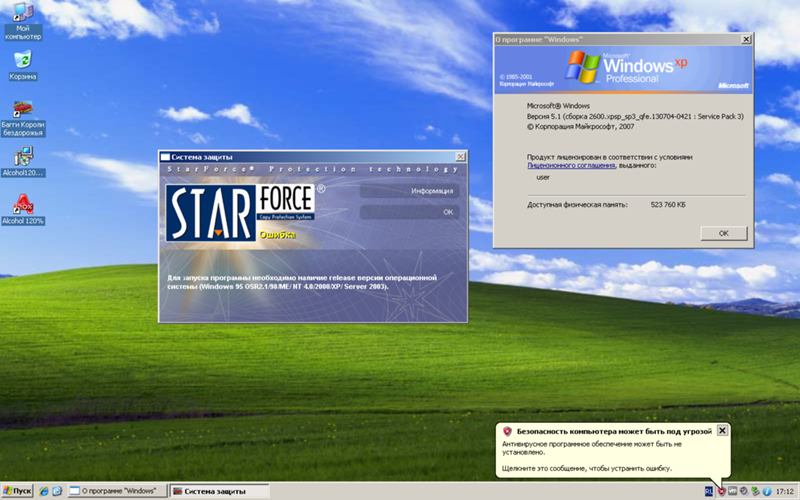Switch to О программе Windows taskbar button
The image size is (800, 500).
pos(117,491)
